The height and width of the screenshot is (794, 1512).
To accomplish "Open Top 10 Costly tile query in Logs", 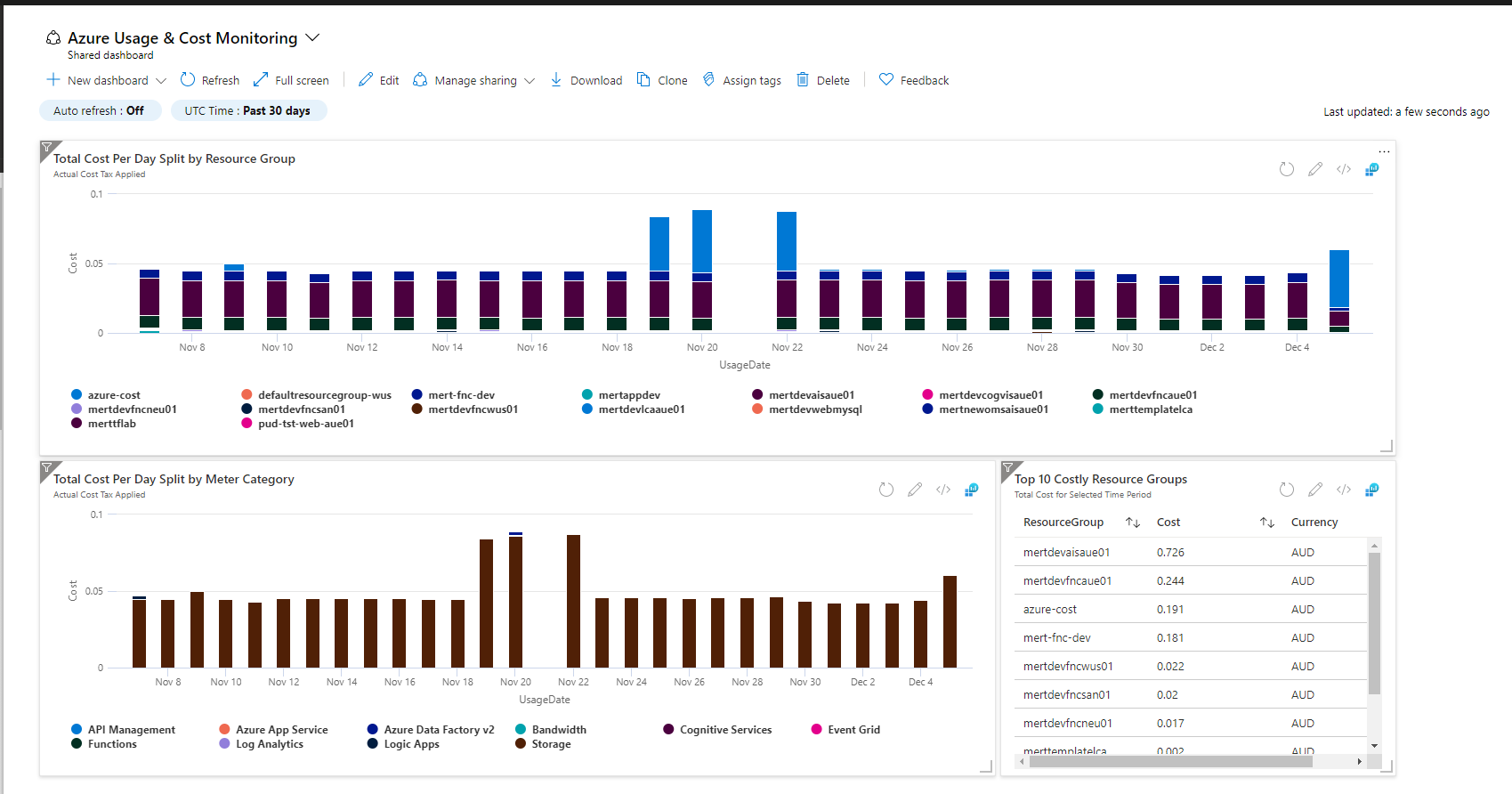I will point(1372,490).
